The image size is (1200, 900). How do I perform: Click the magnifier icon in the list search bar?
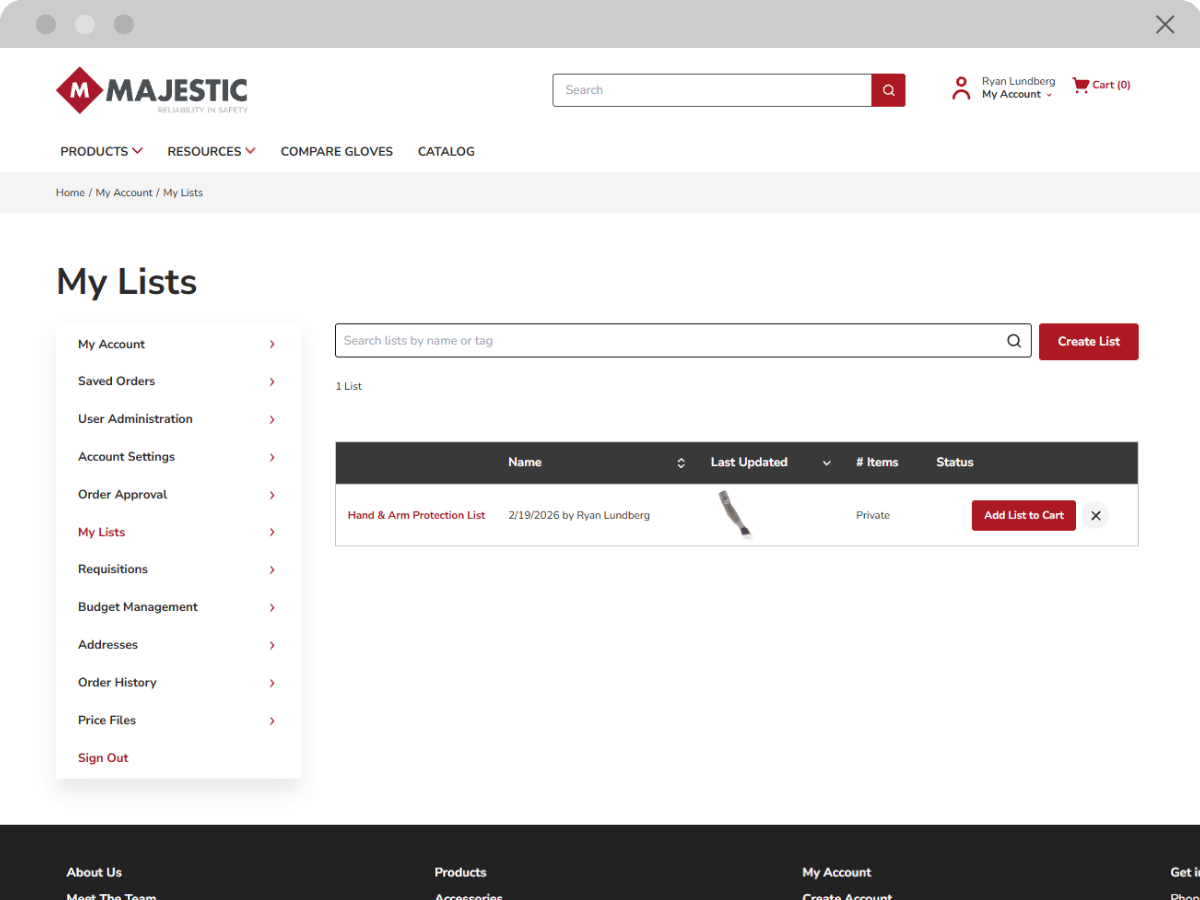tap(1013, 340)
